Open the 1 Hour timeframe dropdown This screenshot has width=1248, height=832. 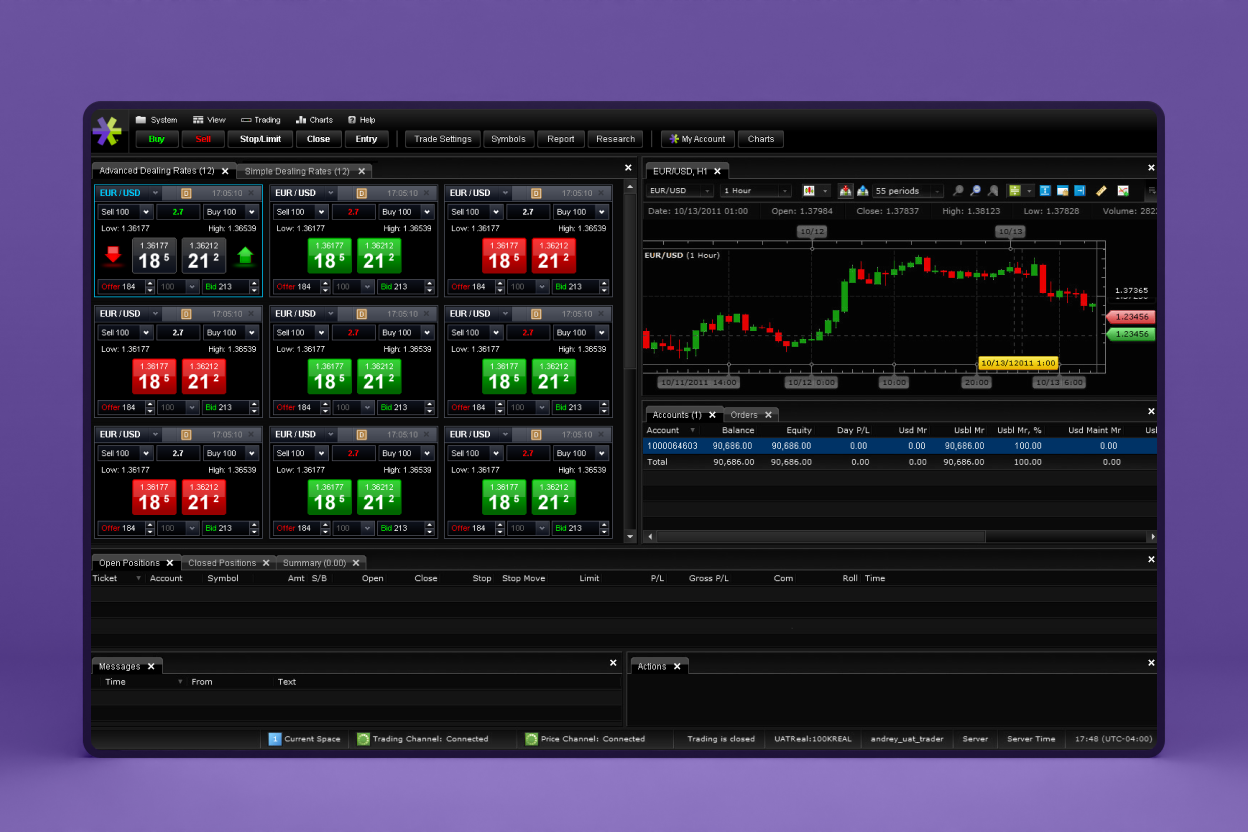click(755, 191)
